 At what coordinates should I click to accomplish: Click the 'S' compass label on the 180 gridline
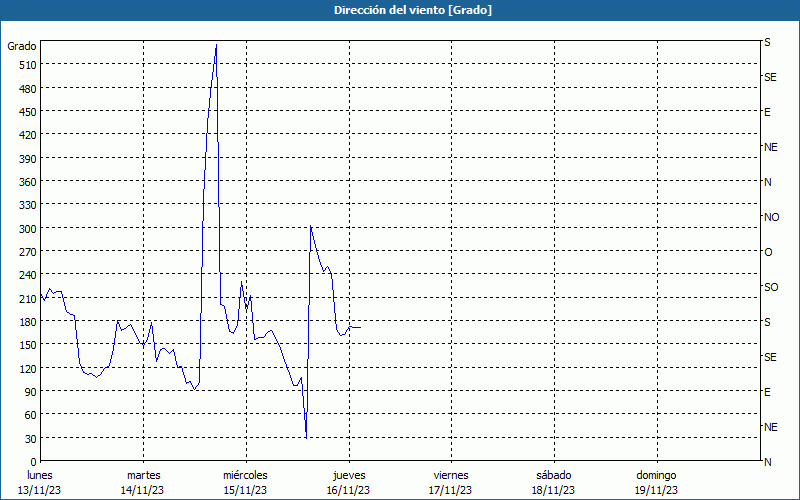coord(767,322)
